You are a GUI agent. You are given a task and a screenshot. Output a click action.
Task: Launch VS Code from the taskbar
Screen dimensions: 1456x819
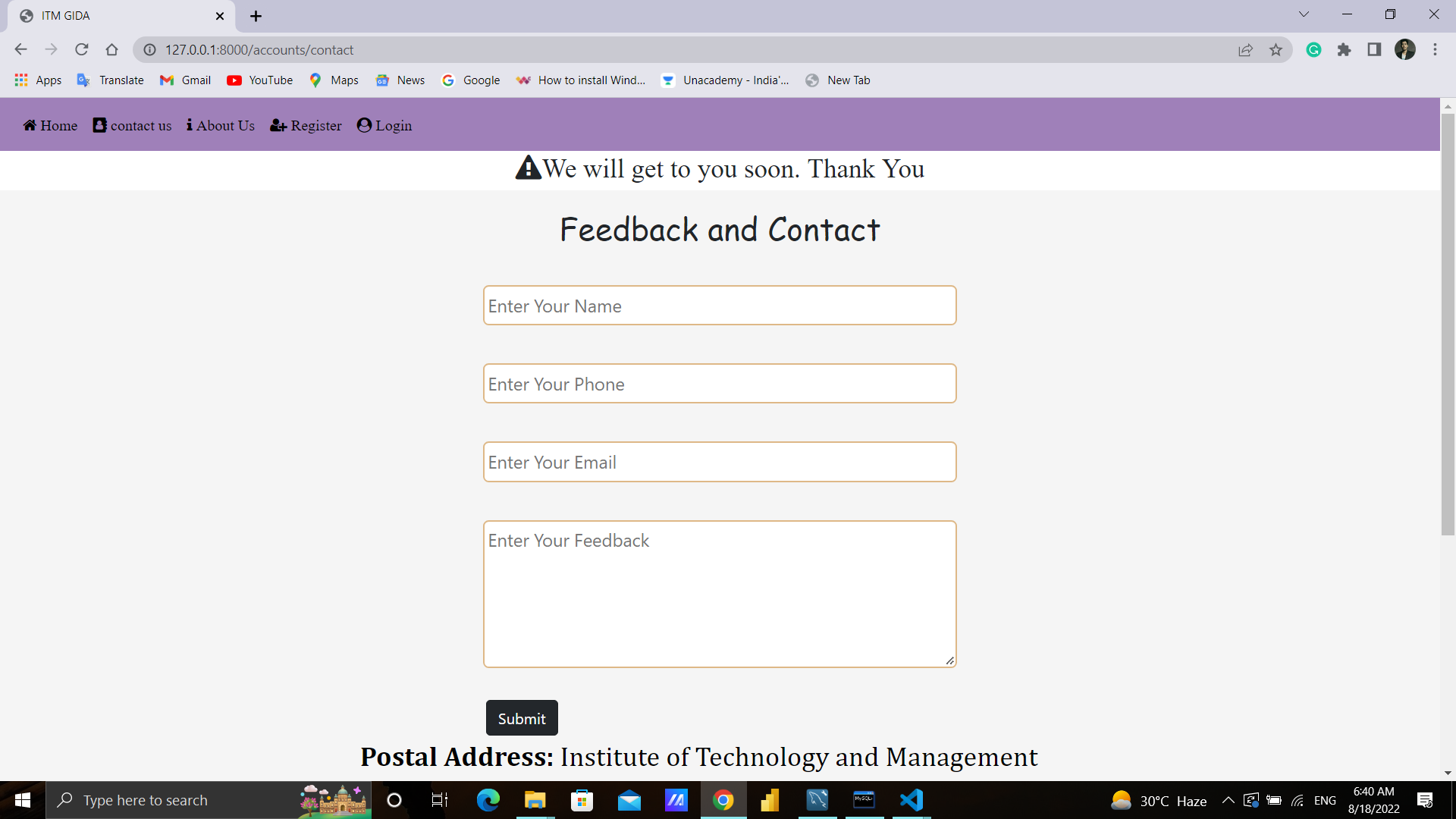pyautogui.click(x=912, y=800)
